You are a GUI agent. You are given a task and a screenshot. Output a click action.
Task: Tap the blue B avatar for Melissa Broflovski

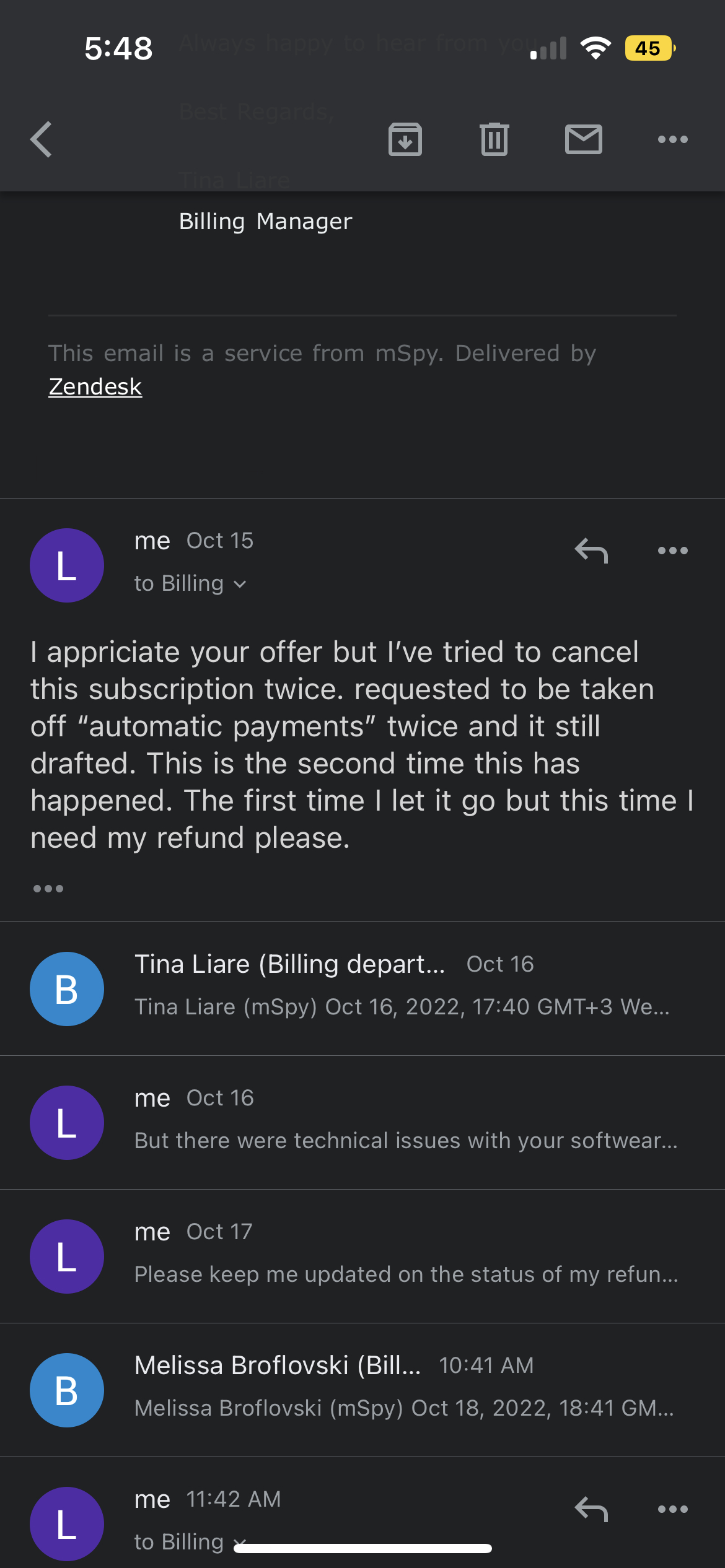point(67,1390)
